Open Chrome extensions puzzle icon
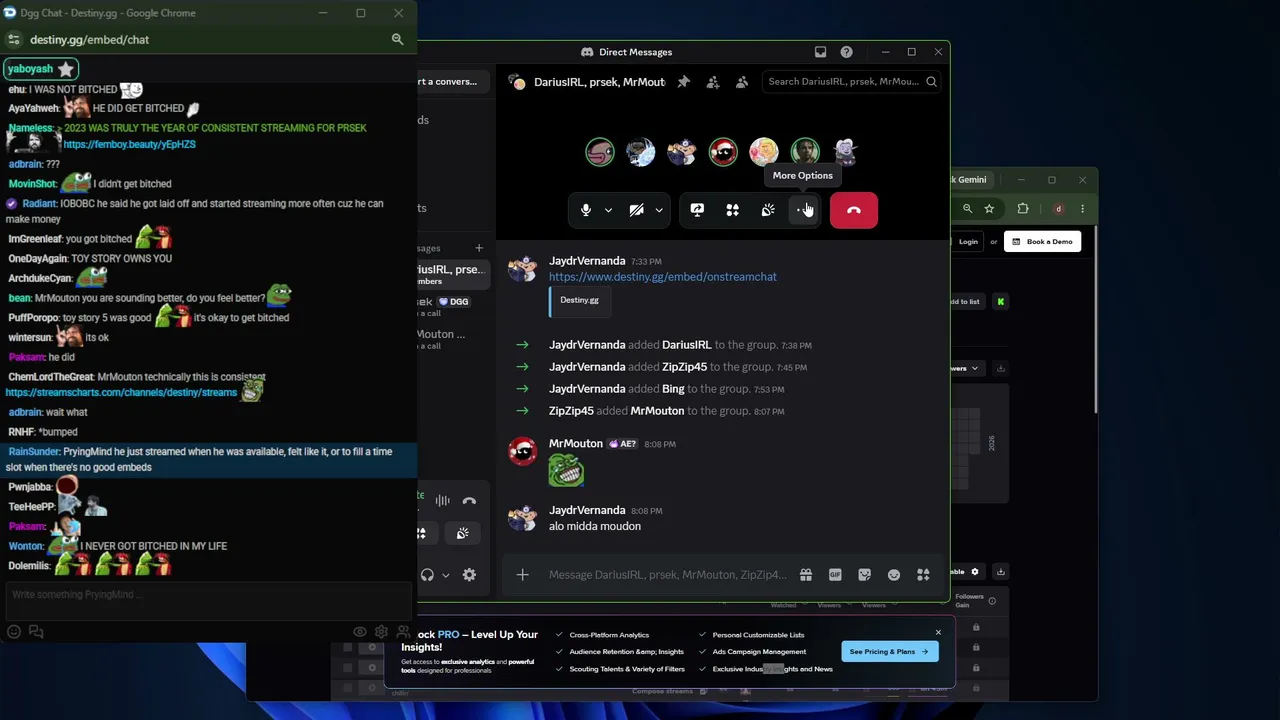1280x720 pixels. [x=1023, y=209]
